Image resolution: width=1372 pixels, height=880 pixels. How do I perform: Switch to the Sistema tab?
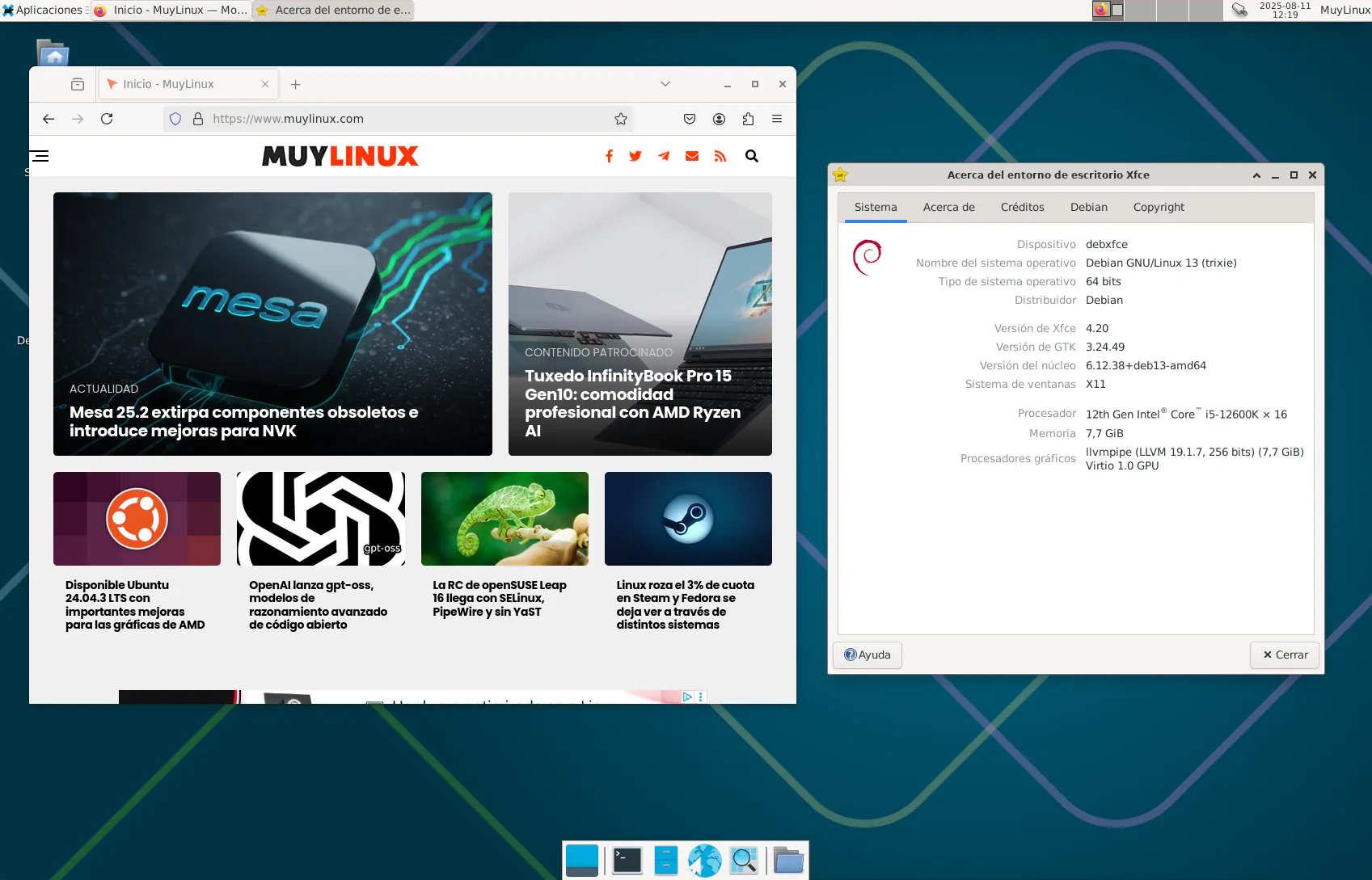[876, 207]
